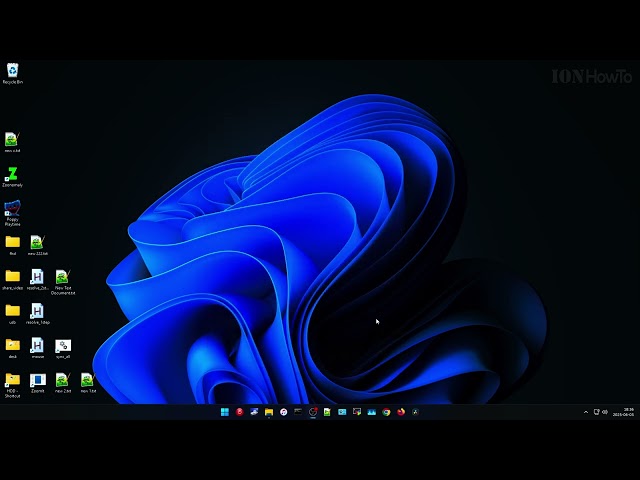Open the Snipping tool icon on taskbar

pos(357,412)
